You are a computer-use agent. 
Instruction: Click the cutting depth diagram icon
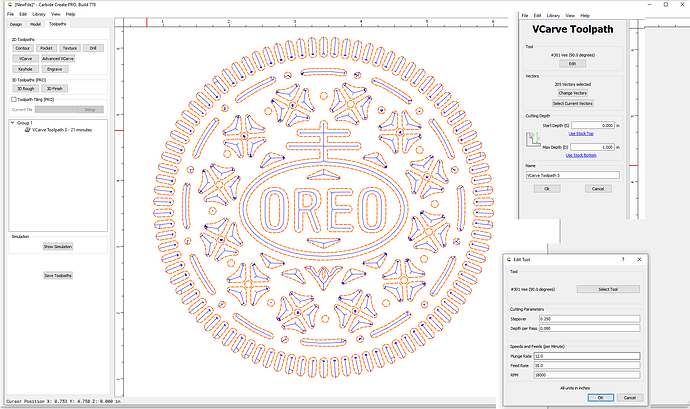coord(533,139)
